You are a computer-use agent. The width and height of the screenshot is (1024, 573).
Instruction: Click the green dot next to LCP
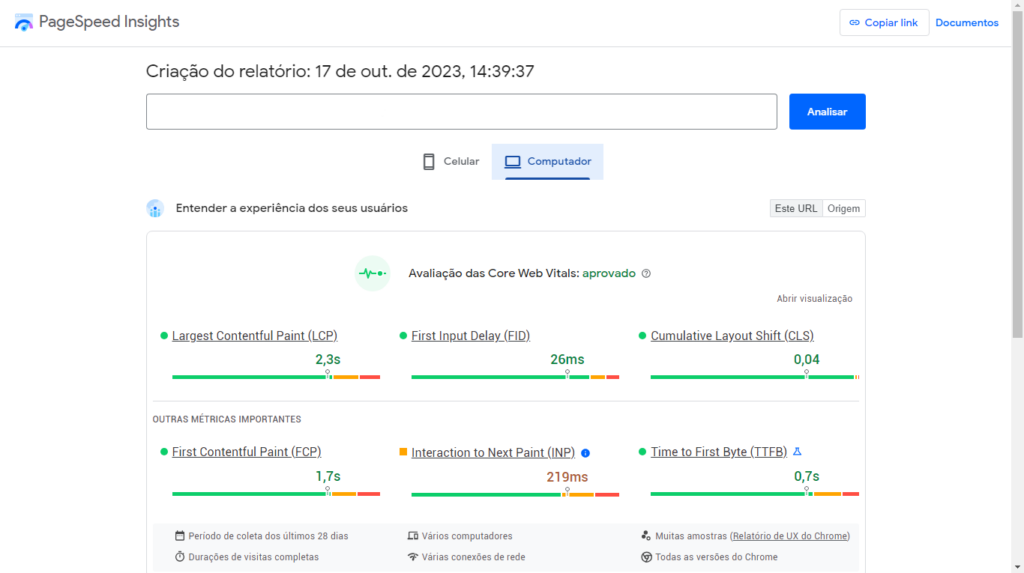pyautogui.click(x=164, y=336)
